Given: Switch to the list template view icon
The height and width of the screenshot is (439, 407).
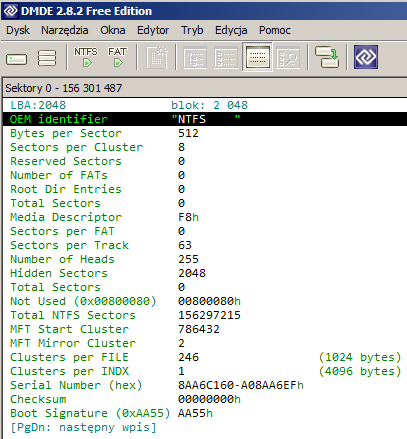Looking at the screenshot, I should pos(226,58).
